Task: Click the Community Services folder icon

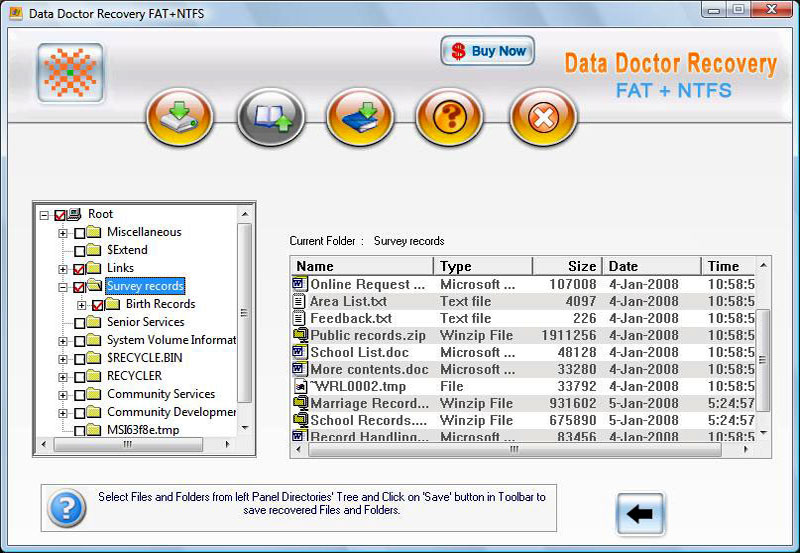Action: [x=94, y=393]
